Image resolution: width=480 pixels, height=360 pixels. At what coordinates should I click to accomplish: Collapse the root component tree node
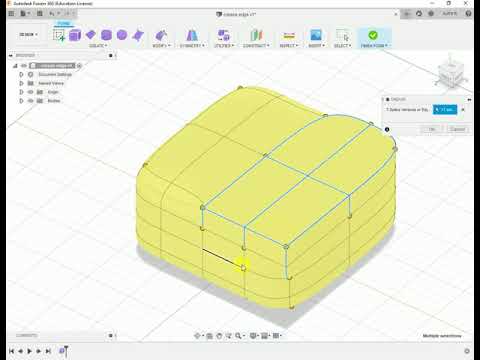[15, 66]
